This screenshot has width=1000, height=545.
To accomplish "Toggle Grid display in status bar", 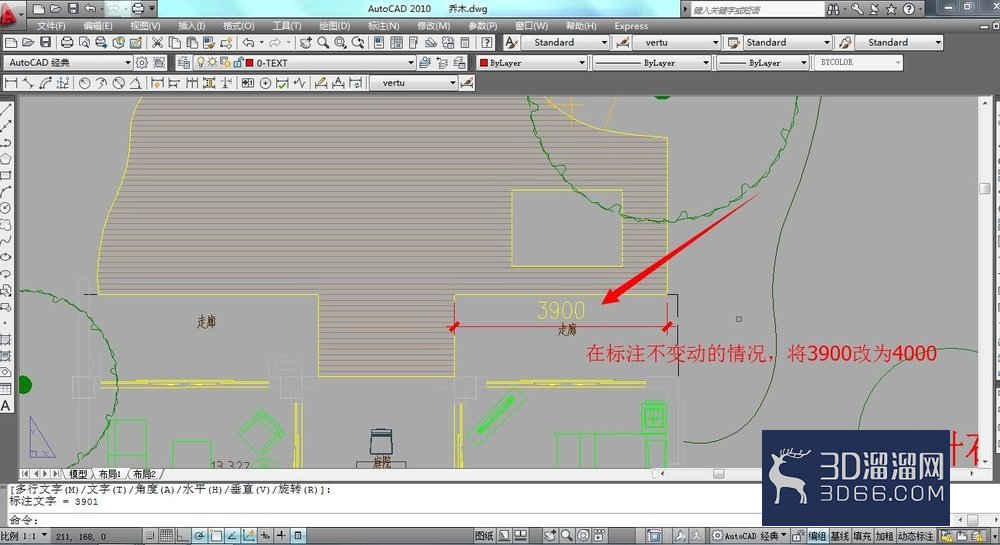I will 166,536.
